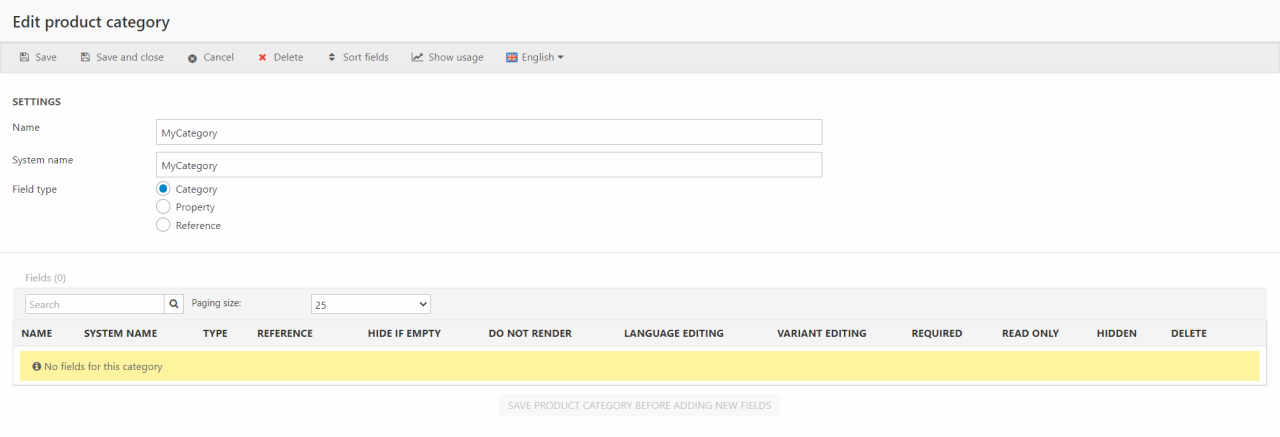Click the English flag icon

coord(512,58)
